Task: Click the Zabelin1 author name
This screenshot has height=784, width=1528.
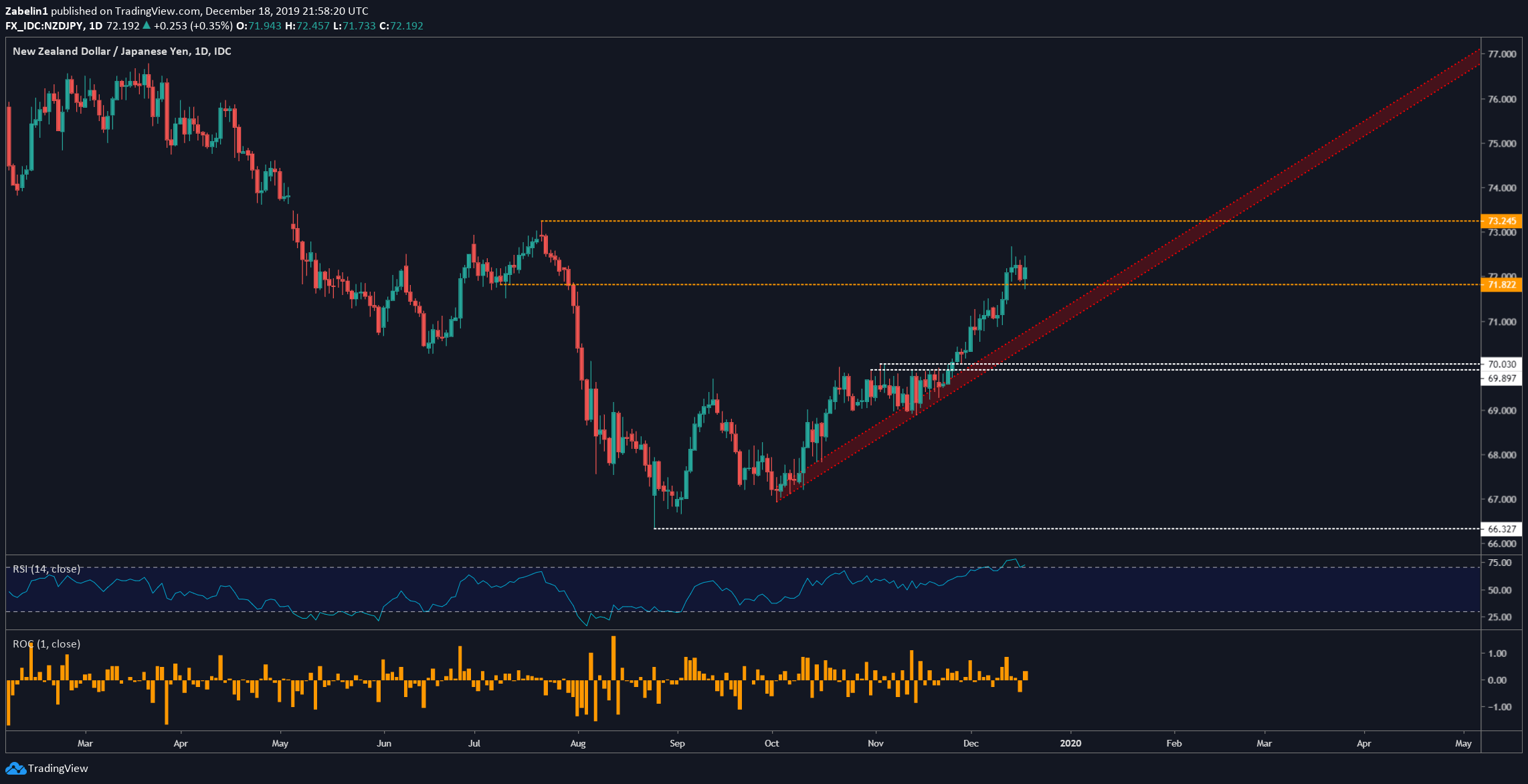Action: tap(27, 11)
